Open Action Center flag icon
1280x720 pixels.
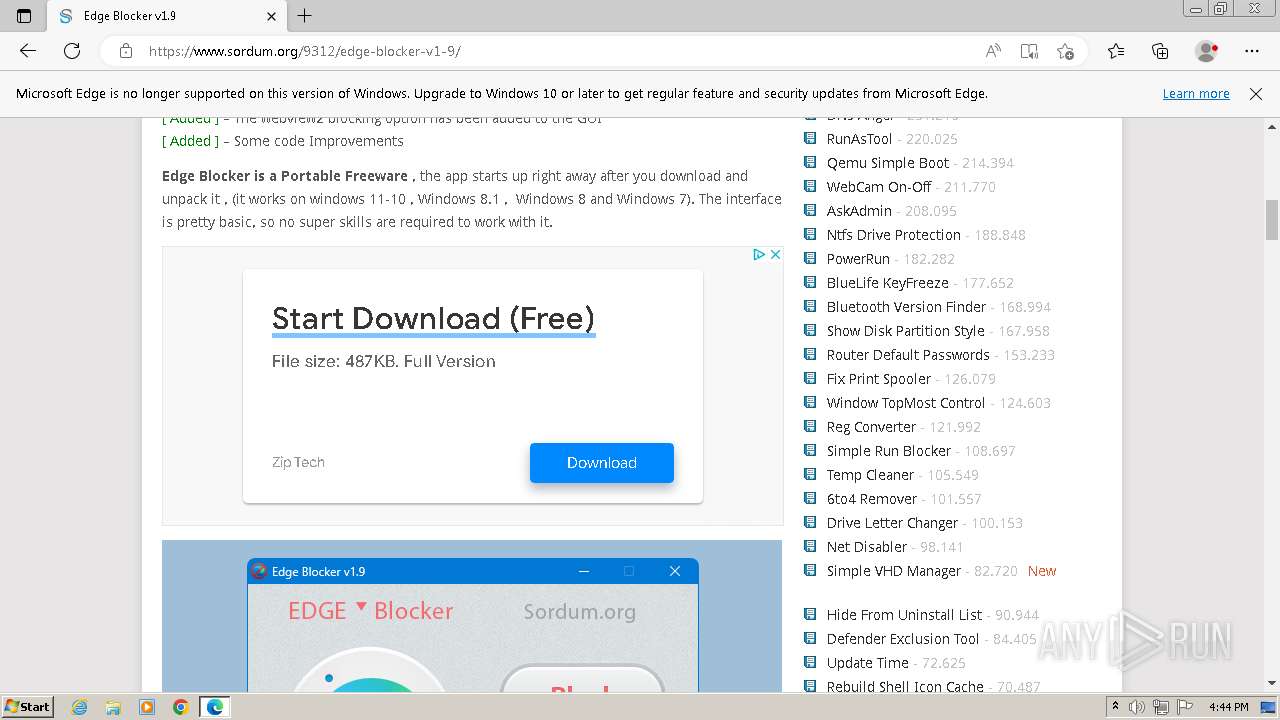(1185, 707)
